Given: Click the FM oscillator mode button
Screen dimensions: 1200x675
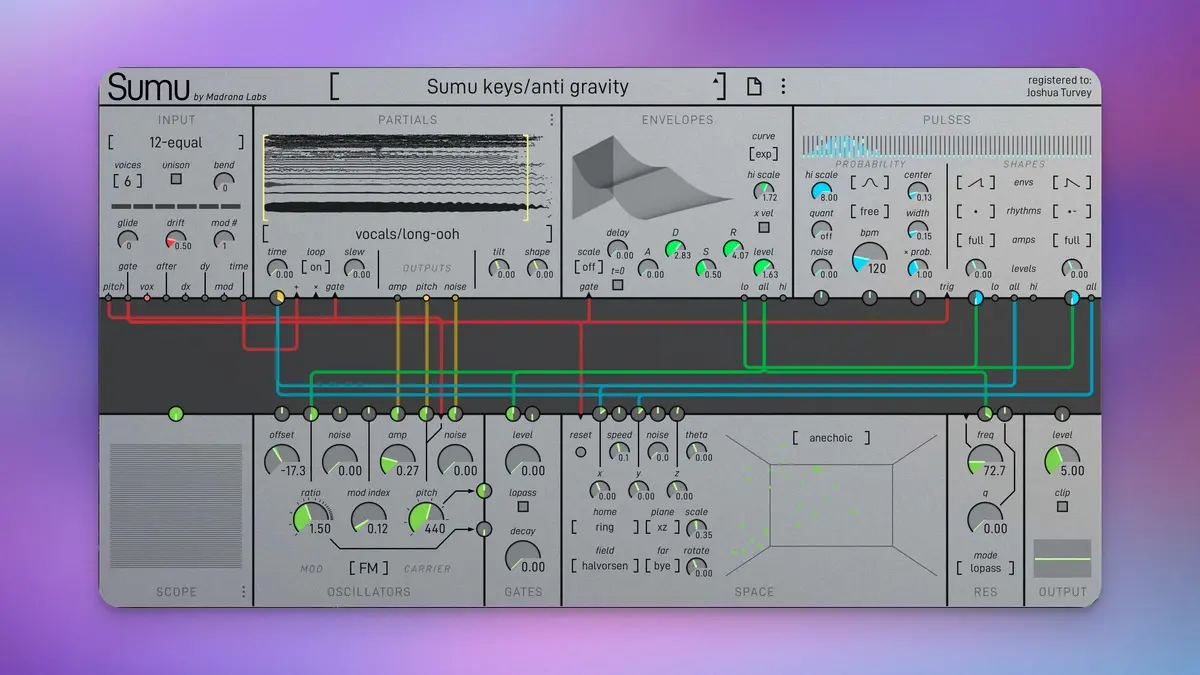Looking at the screenshot, I should (x=369, y=568).
